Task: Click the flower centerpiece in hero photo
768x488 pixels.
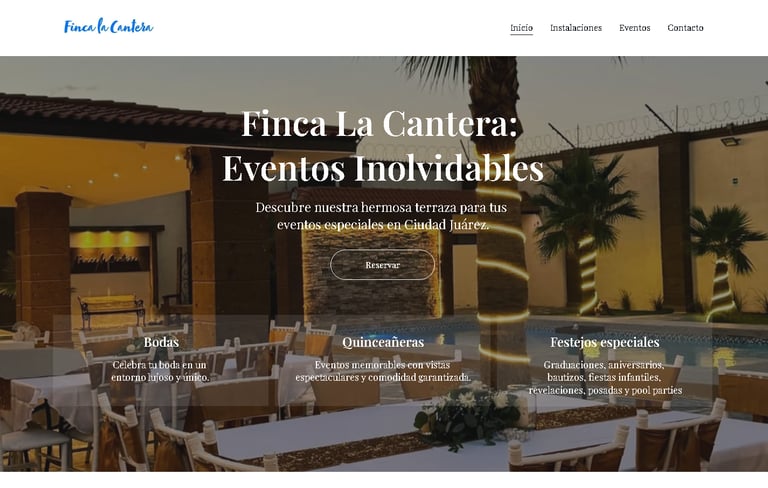Action: (468, 414)
